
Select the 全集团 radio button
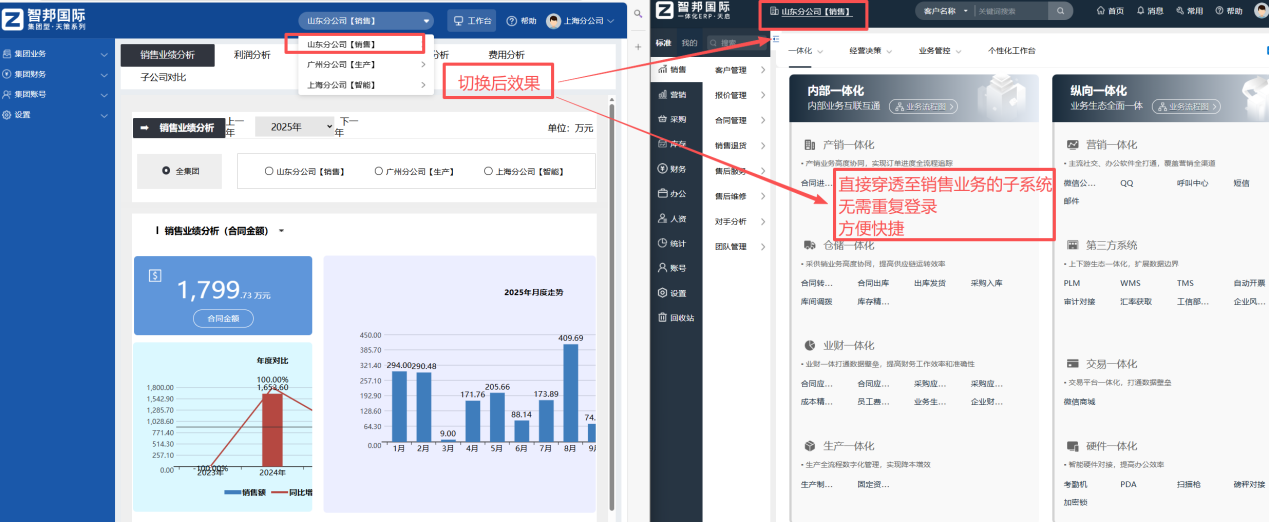coord(166,171)
